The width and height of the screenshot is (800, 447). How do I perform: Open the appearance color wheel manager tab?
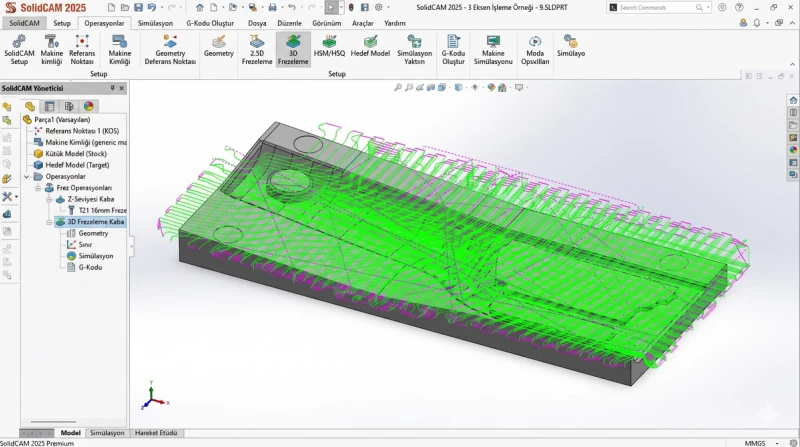tap(89, 106)
